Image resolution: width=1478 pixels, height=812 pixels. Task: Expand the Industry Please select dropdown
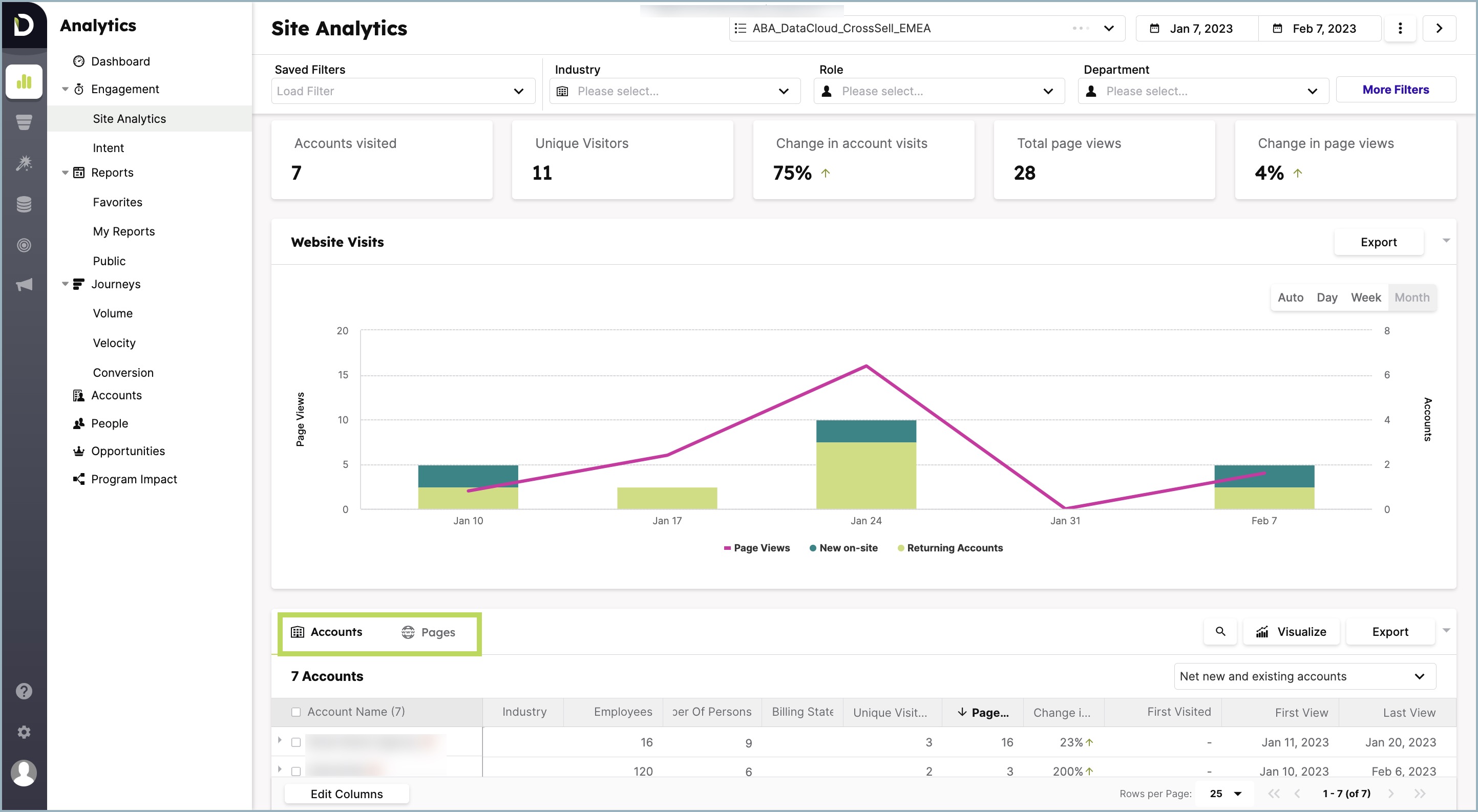[x=784, y=91]
